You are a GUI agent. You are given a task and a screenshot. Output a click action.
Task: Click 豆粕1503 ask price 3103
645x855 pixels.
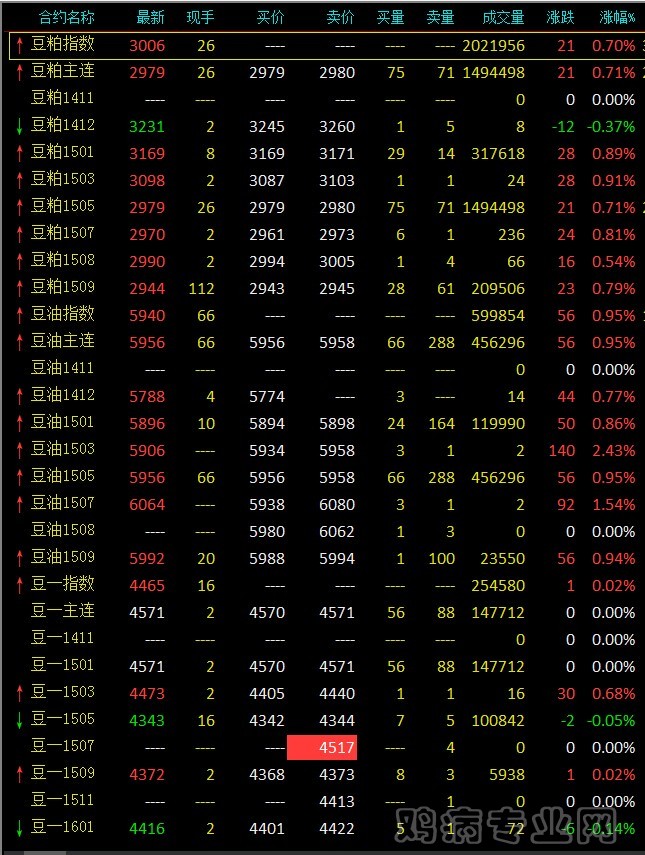[x=337, y=180]
